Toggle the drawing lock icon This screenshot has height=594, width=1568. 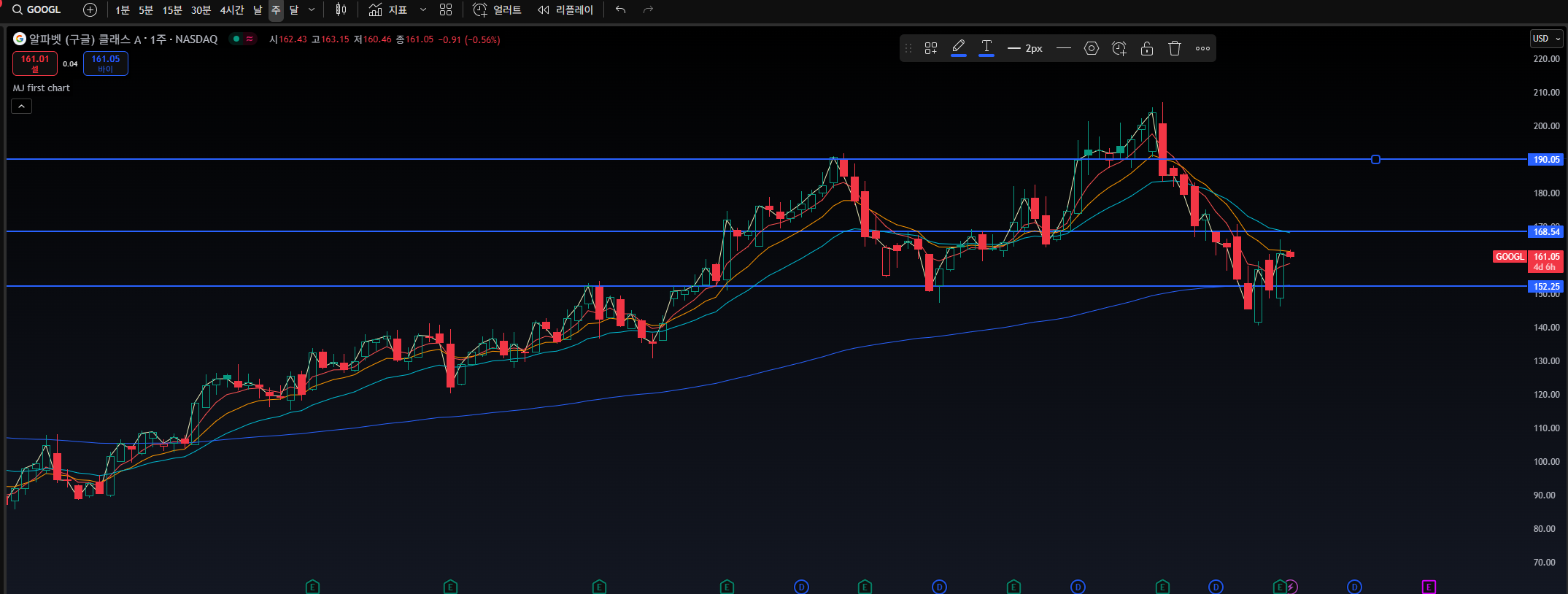[1147, 48]
